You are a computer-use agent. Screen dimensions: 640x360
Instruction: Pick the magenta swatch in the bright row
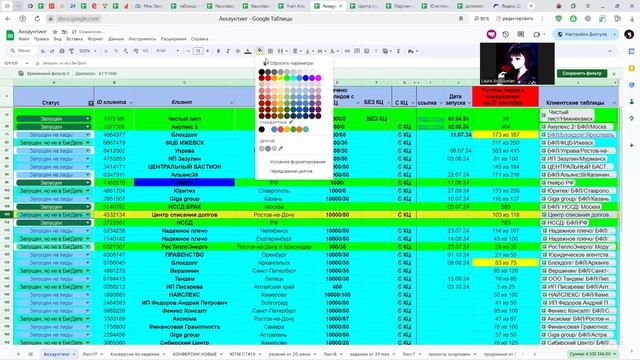(318, 78)
